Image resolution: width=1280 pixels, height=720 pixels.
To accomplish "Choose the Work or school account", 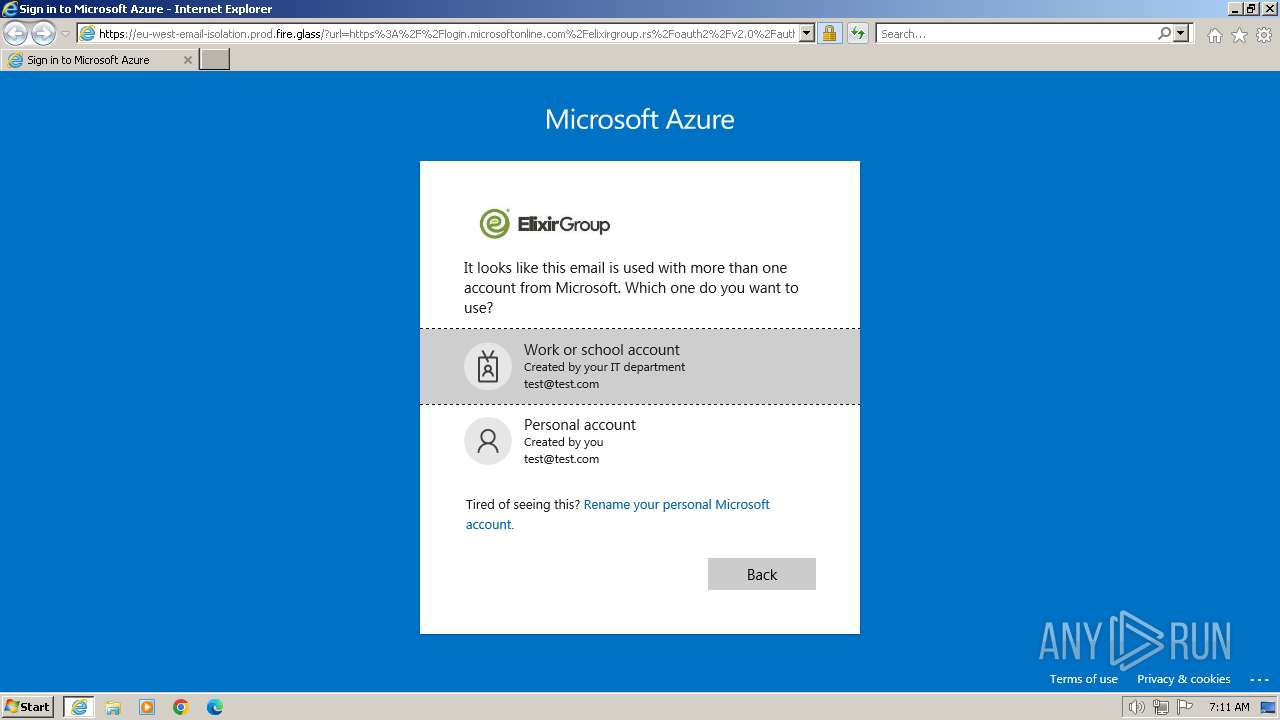I will (640, 366).
